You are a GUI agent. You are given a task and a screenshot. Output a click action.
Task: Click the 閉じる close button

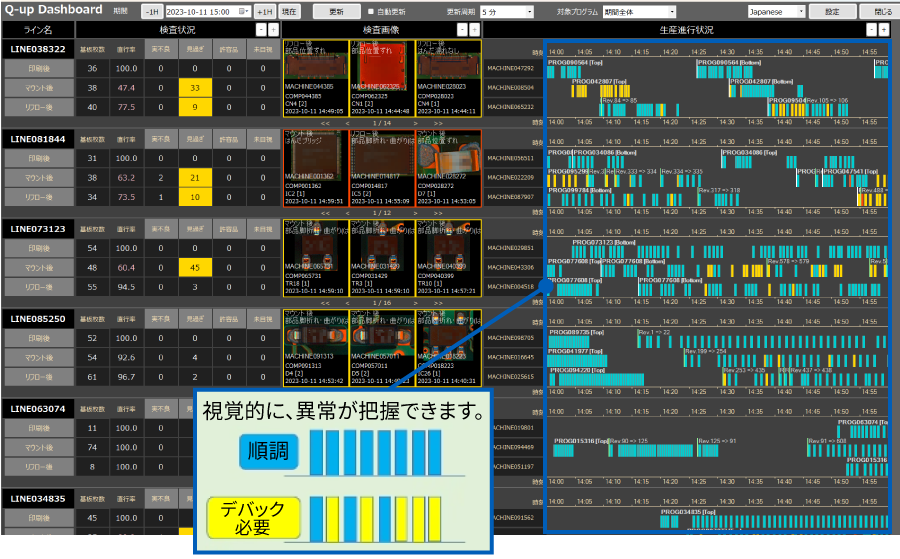coord(882,11)
